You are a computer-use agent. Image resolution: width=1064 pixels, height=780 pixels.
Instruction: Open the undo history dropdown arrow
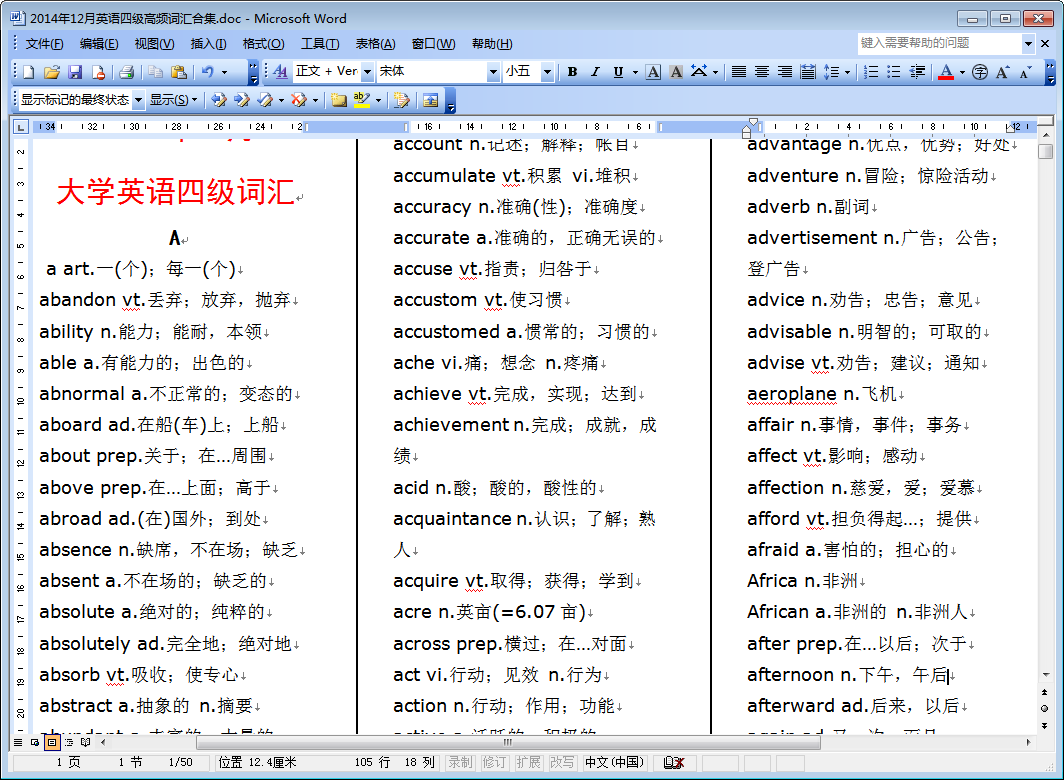point(225,72)
